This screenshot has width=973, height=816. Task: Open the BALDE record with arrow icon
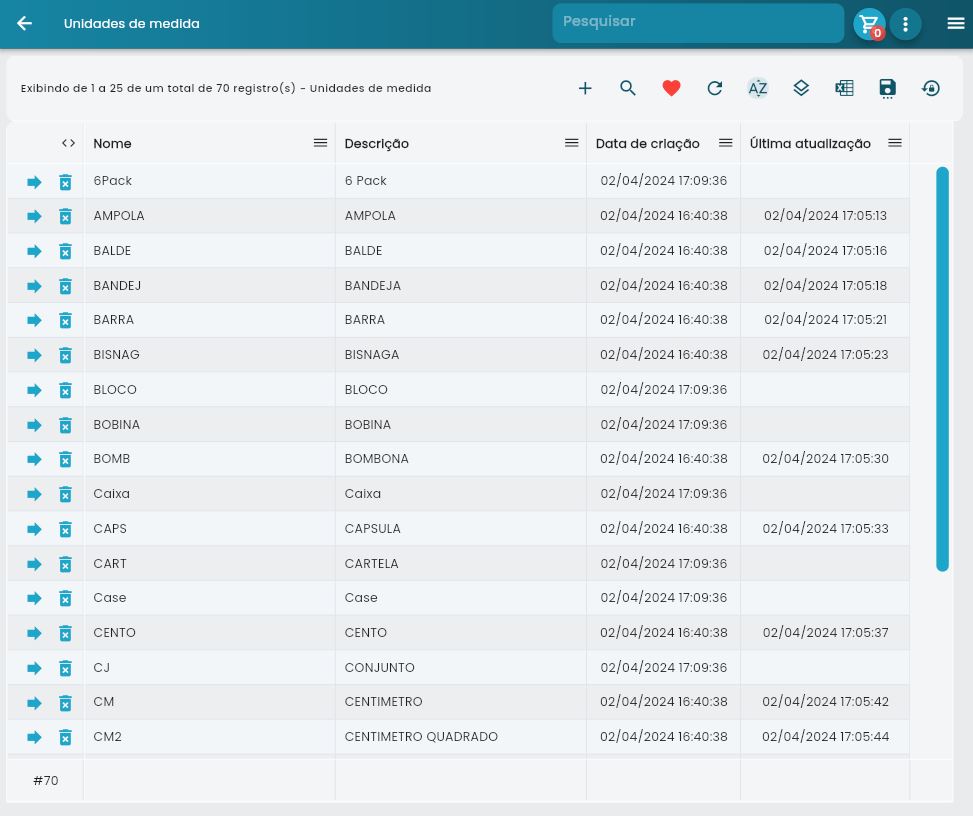34,251
